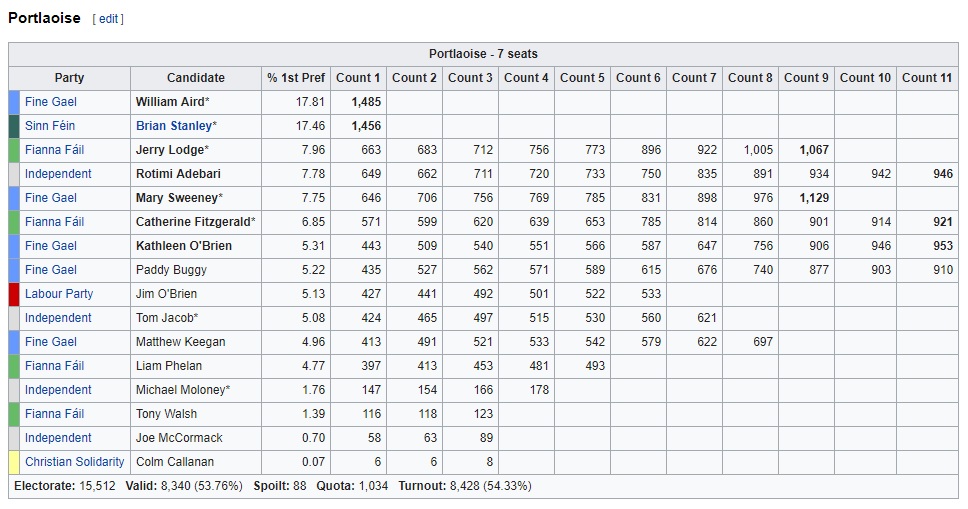Select the Candidate column header
Screen dimensions: 968x509
[x=196, y=78]
